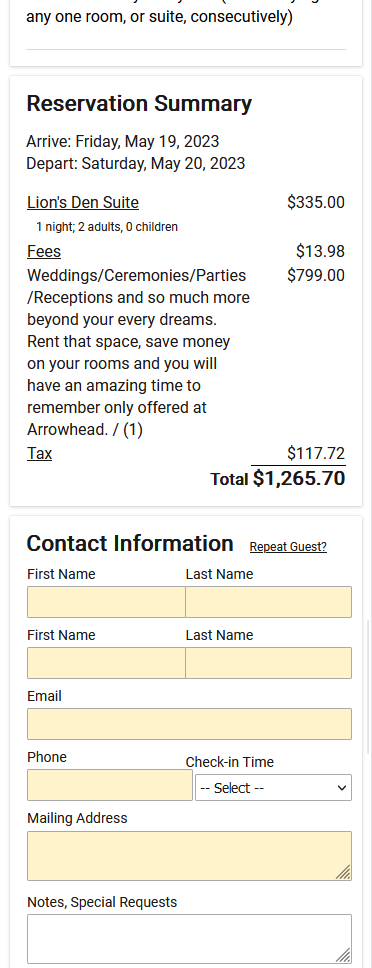Viewport: 372px width, 968px height.
Task: Open the Check-in Time dropdown
Action: [273, 788]
